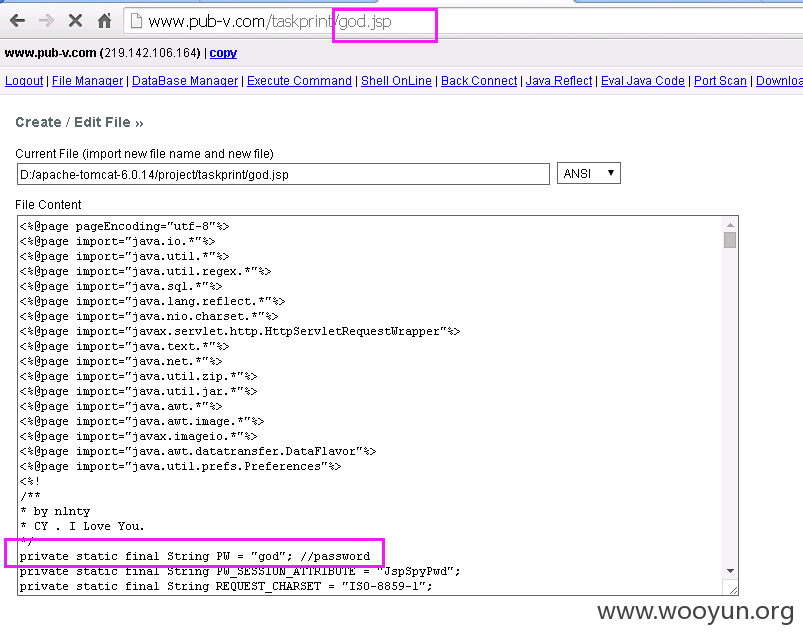Click the Create / Edit File heading
803x640 pixels.
point(79,122)
